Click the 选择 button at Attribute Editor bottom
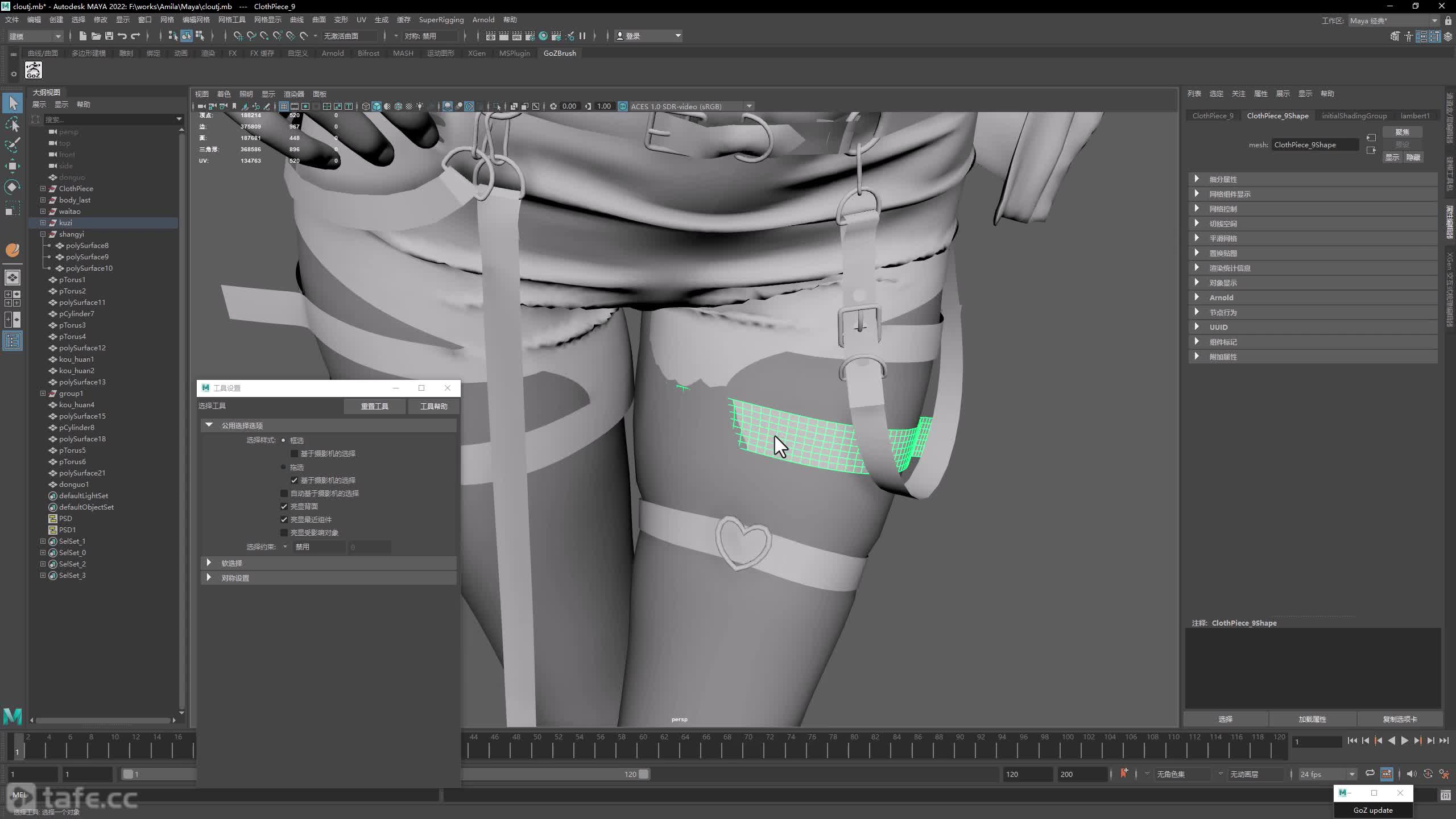 (1226, 719)
